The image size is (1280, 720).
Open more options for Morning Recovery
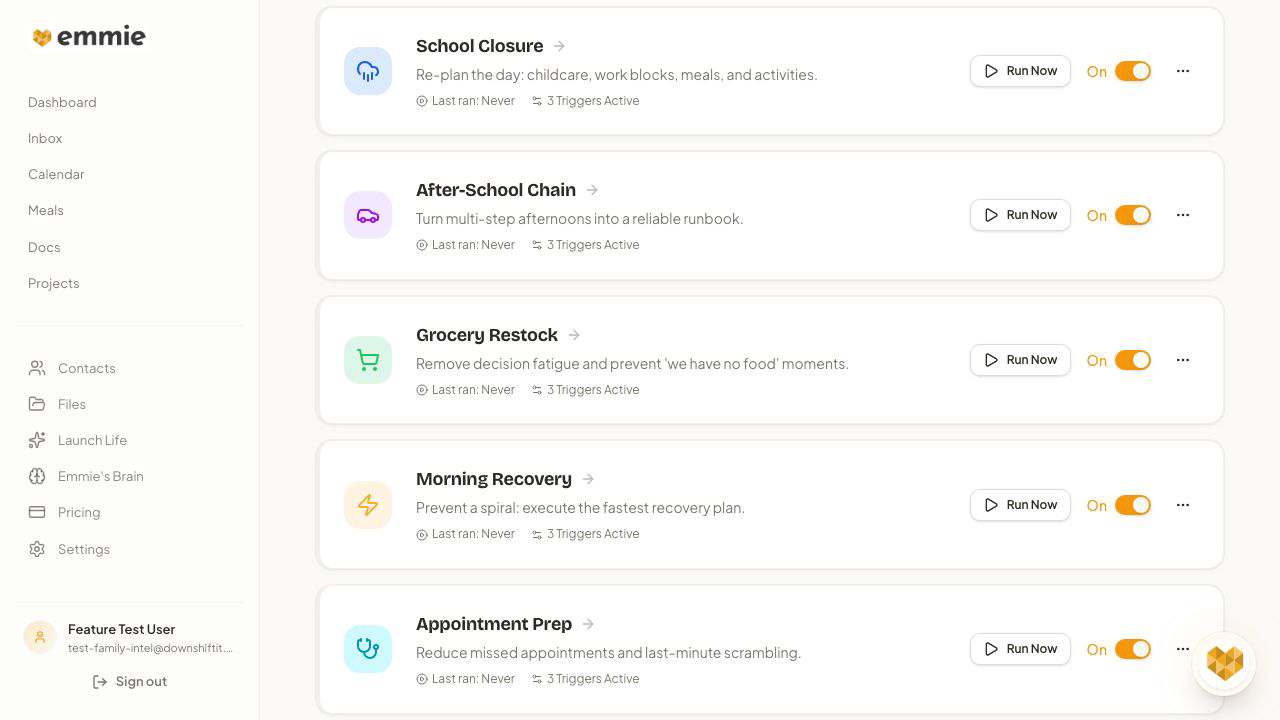pos(1183,505)
